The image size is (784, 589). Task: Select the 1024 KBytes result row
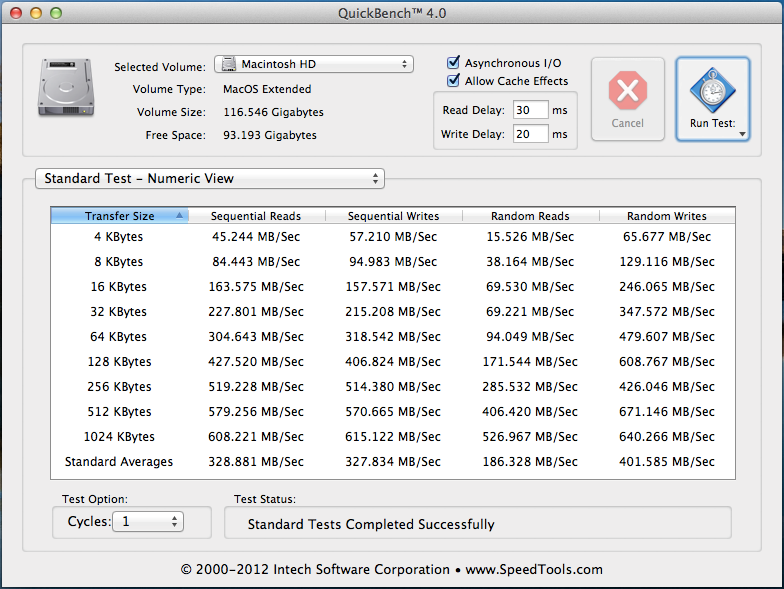pos(392,437)
